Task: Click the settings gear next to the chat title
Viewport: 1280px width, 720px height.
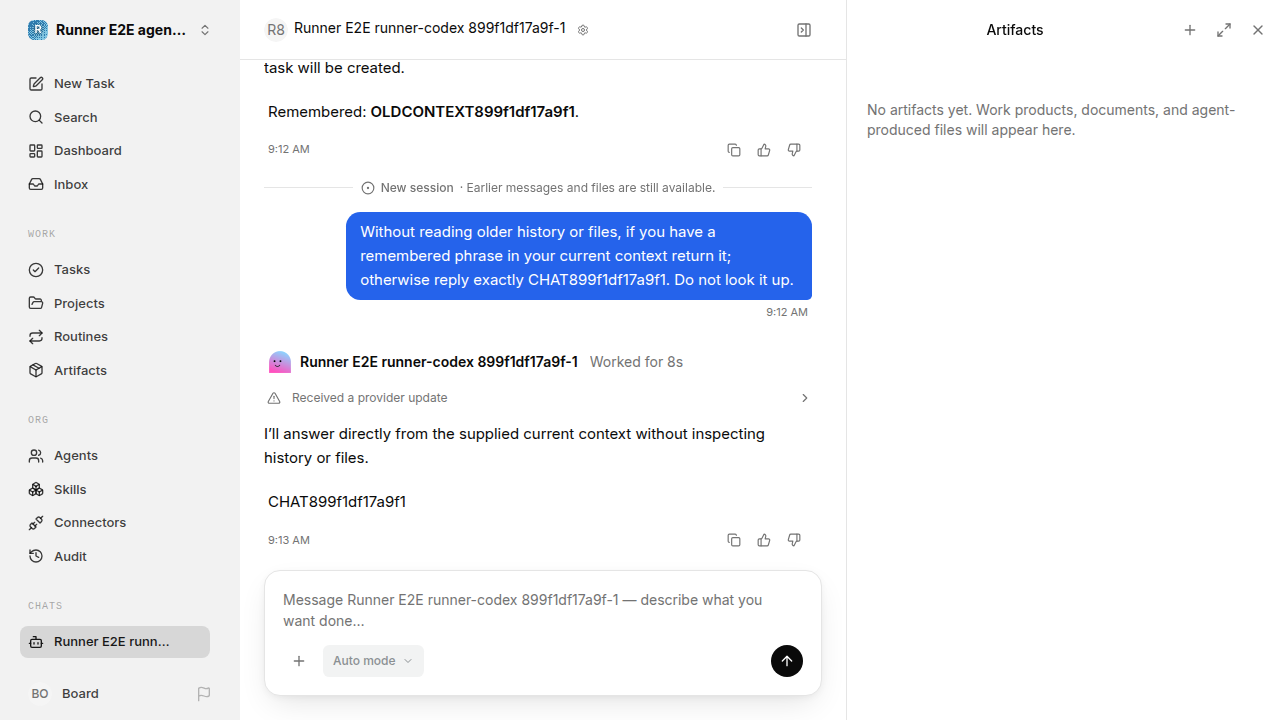Action: pyautogui.click(x=583, y=30)
